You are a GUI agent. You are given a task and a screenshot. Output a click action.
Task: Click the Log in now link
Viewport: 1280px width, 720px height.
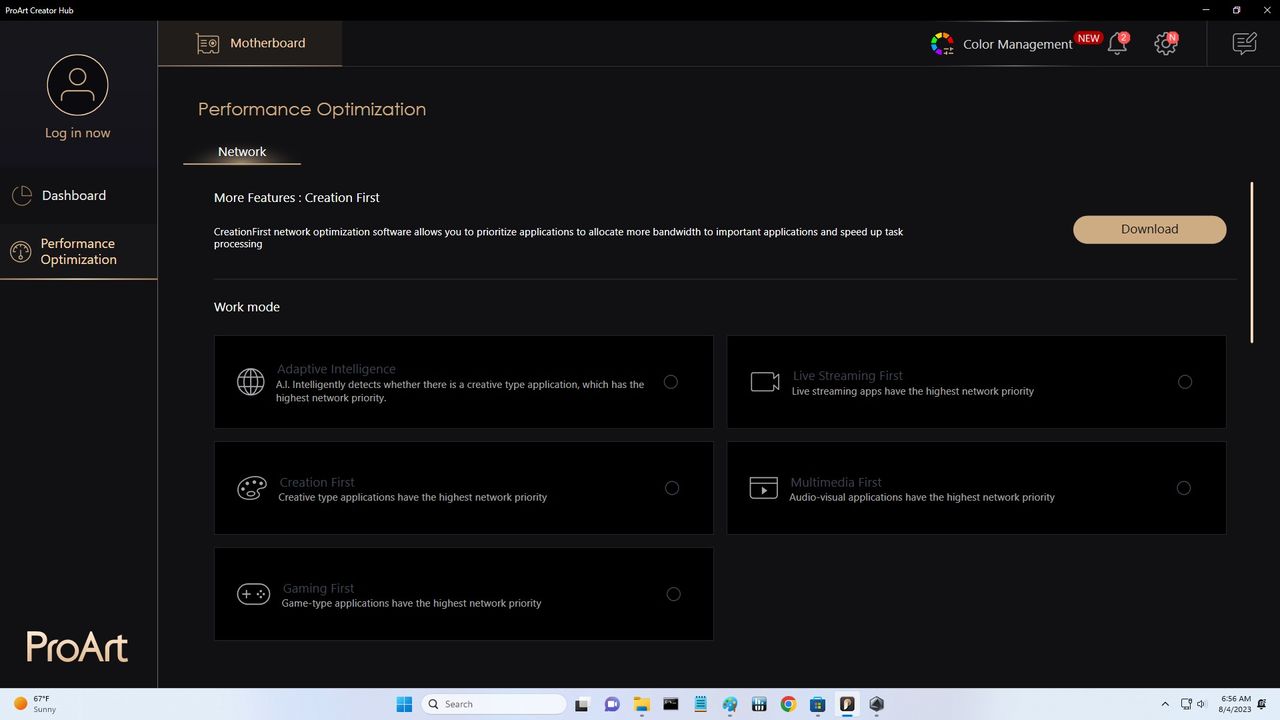(x=78, y=133)
